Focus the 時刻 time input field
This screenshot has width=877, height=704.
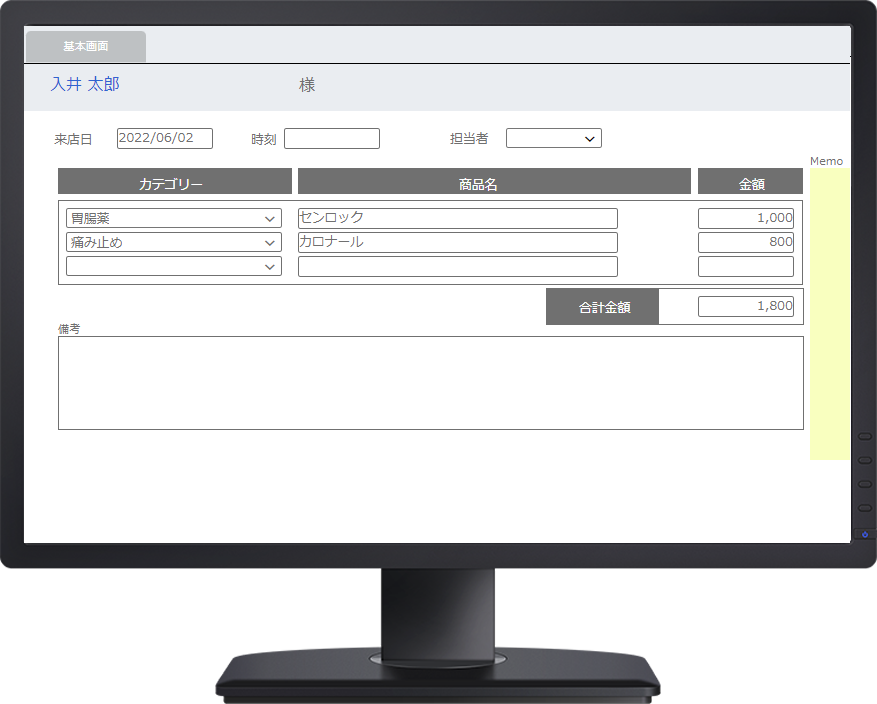pyautogui.click(x=332, y=139)
